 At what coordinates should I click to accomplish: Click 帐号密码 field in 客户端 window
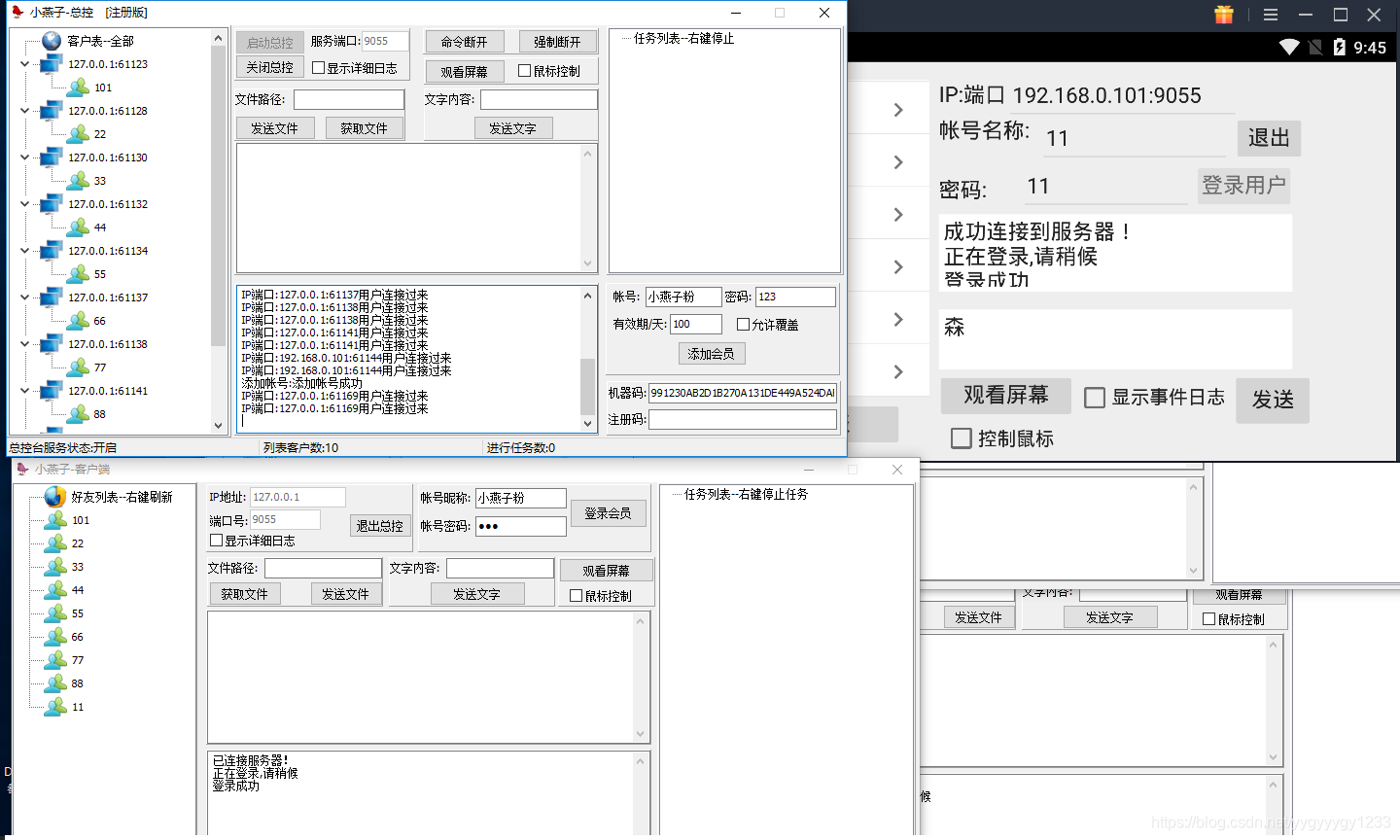tap(520, 526)
